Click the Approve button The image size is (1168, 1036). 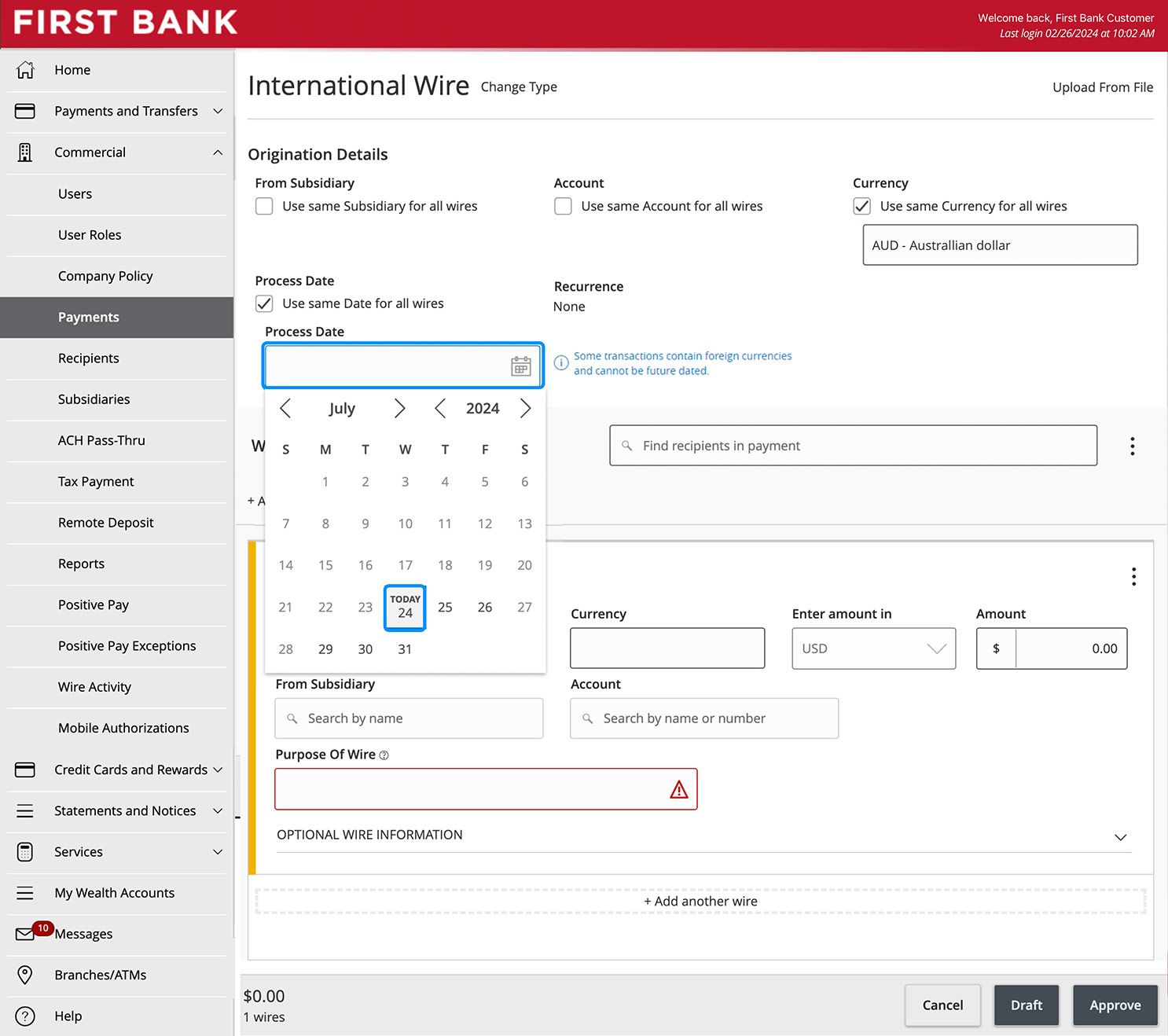tap(1115, 1005)
